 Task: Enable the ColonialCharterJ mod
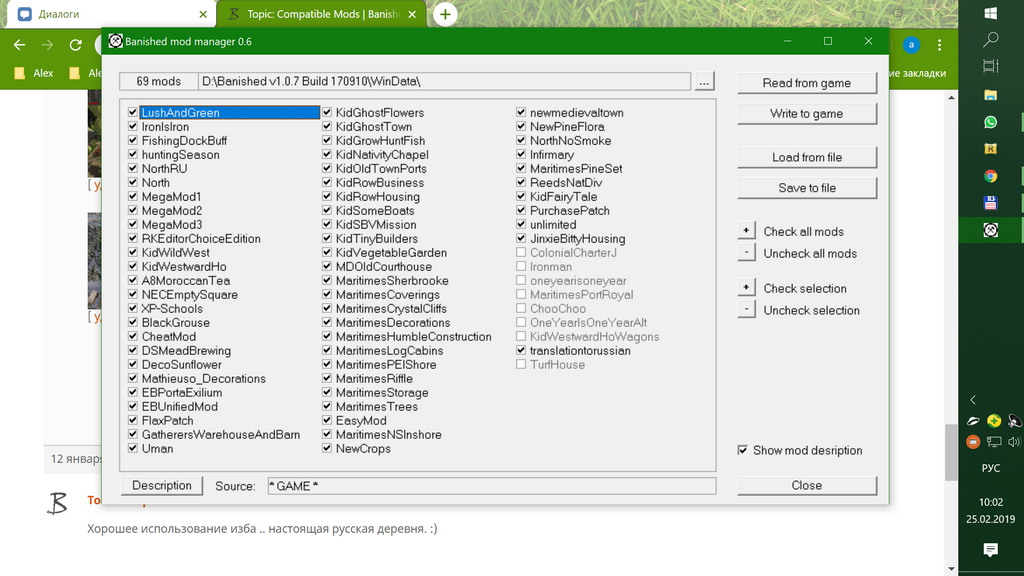pyautogui.click(x=521, y=252)
